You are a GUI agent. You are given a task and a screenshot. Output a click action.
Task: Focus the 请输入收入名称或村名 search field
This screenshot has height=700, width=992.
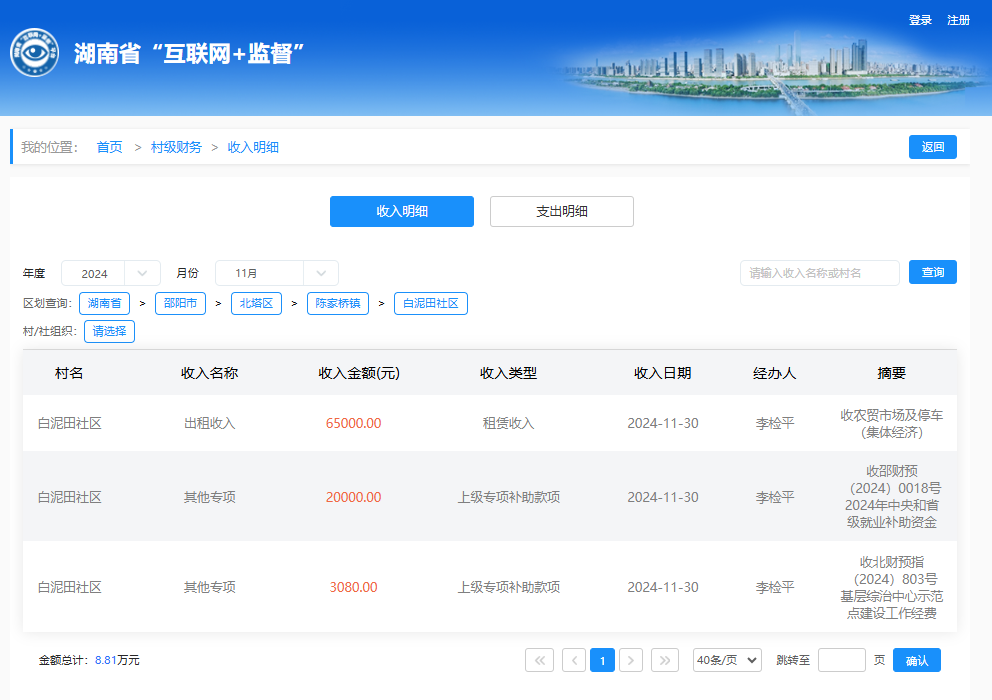click(x=820, y=273)
